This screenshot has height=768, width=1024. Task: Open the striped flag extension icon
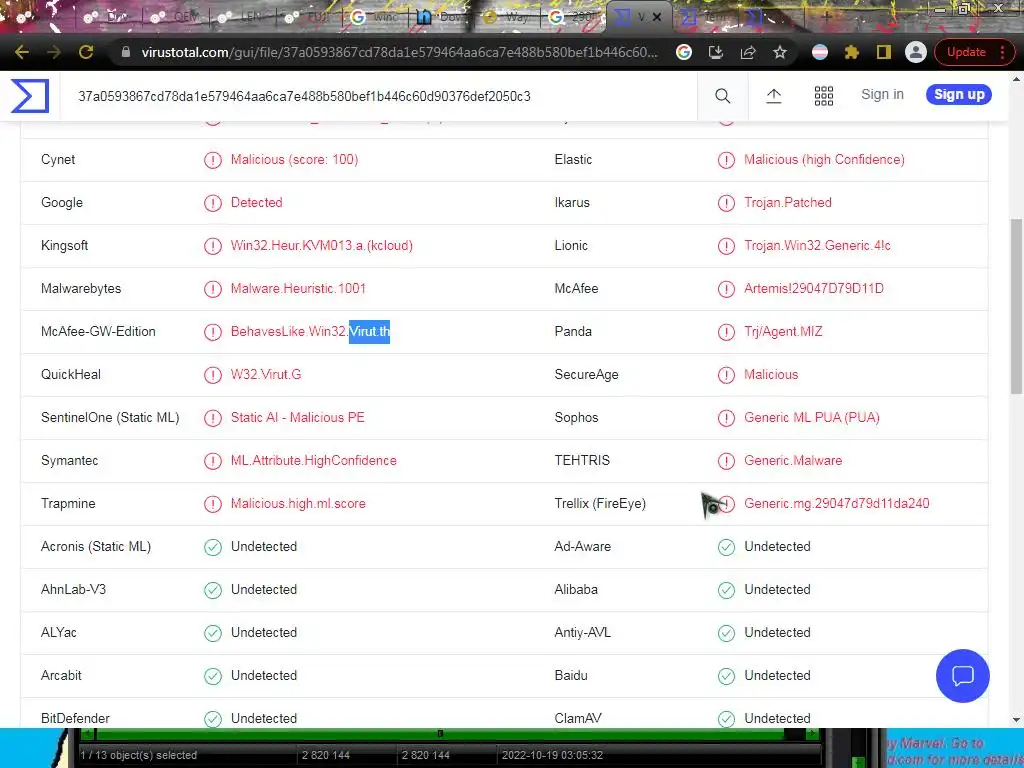point(820,52)
